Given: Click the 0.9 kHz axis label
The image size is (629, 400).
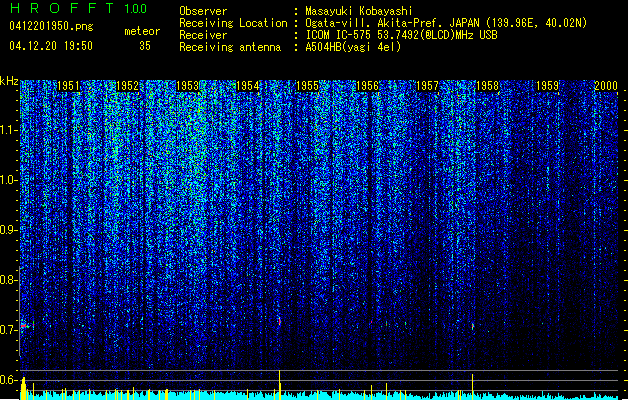Looking at the screenshot, I should (x=8, y=230).
